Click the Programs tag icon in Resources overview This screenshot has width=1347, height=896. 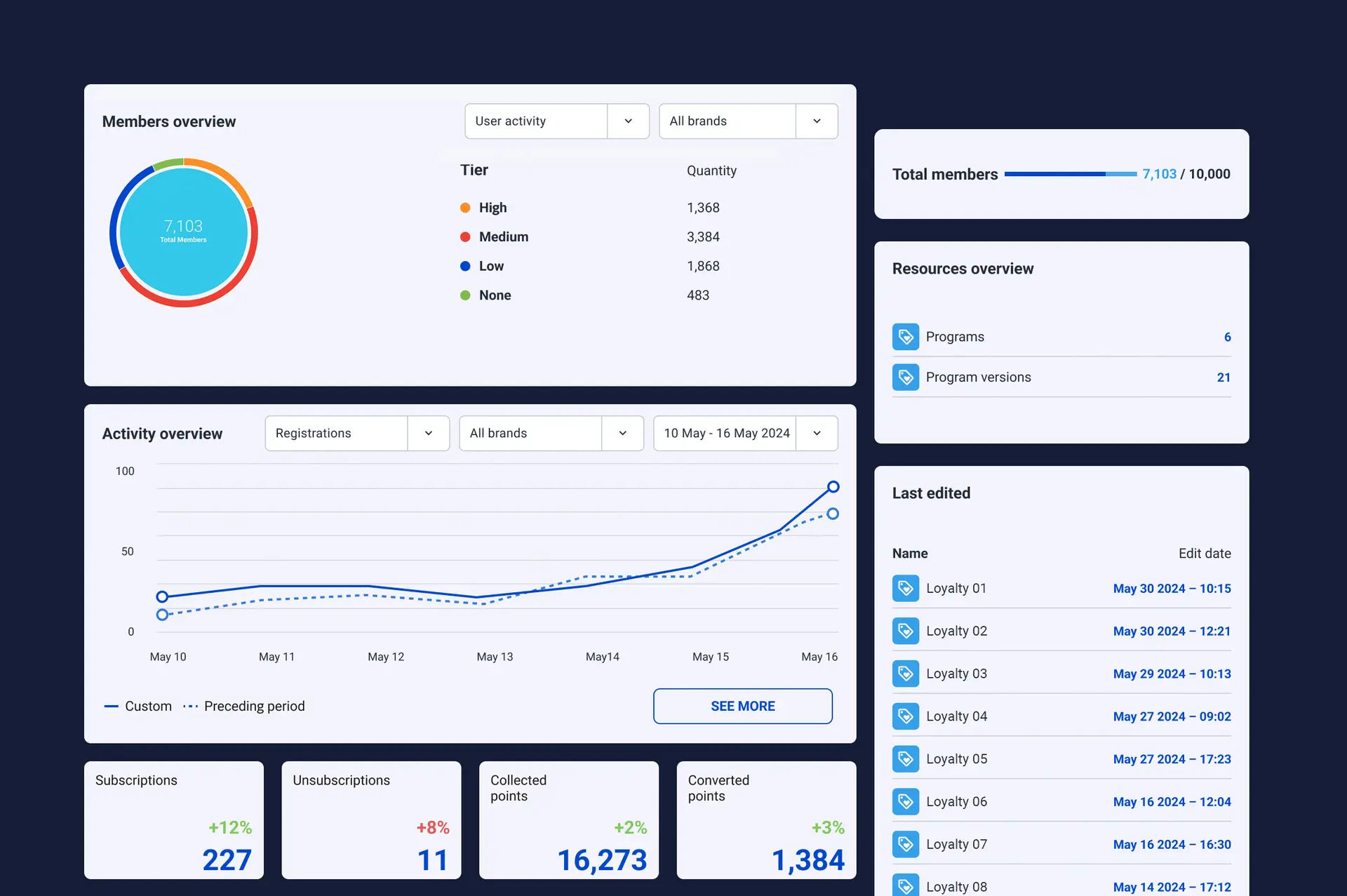pos(906,336)
